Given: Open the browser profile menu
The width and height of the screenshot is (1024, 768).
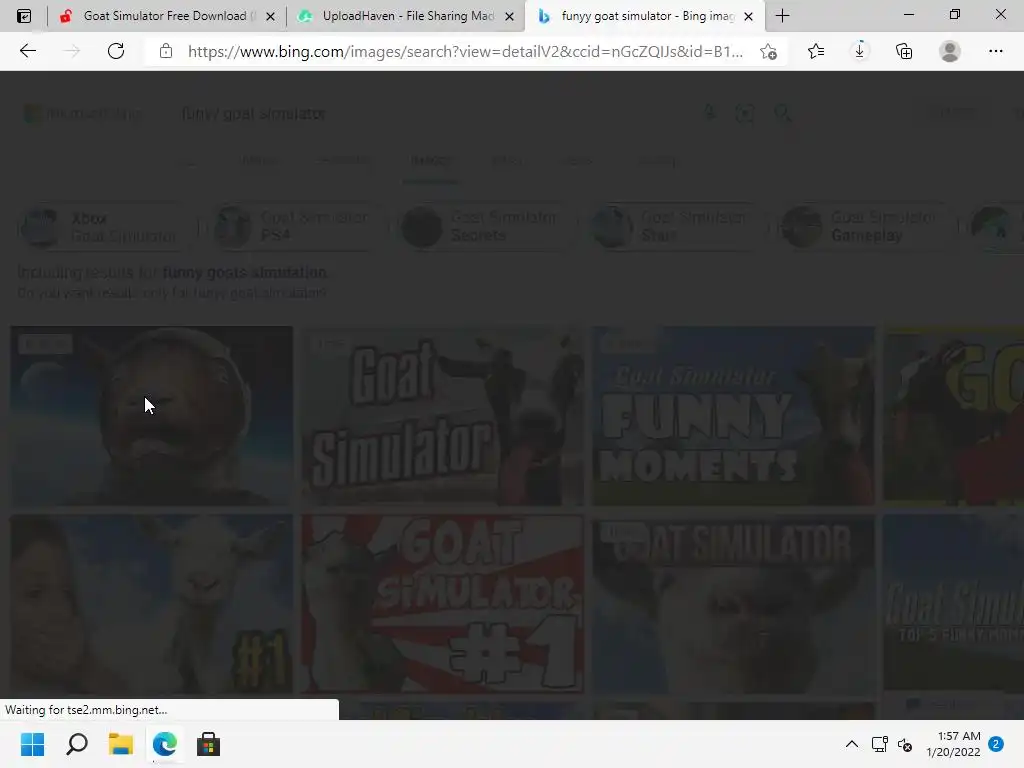Looking at the screenshot, I should [x=950, y=51].
